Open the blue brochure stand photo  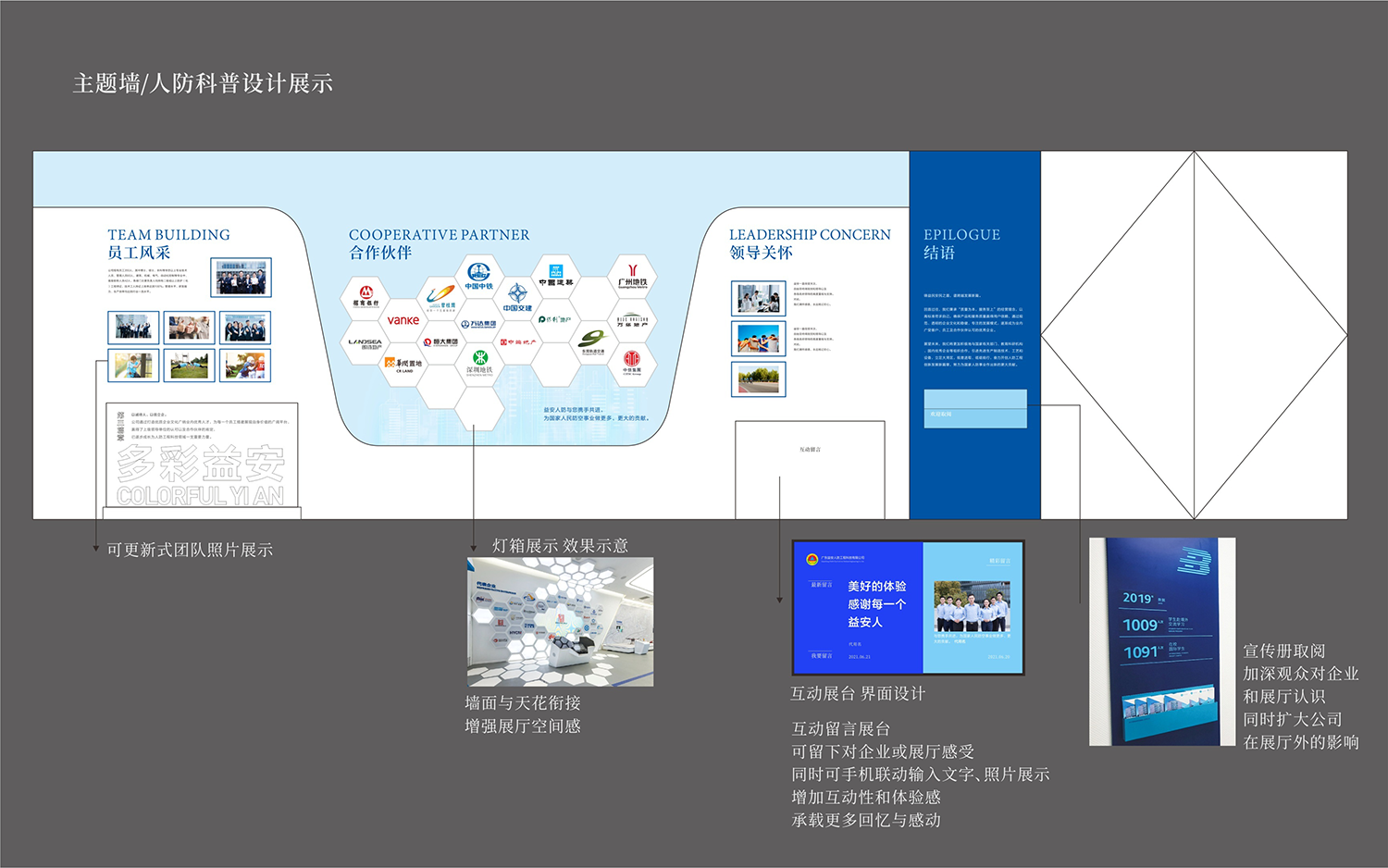[x=1162, y=641]
